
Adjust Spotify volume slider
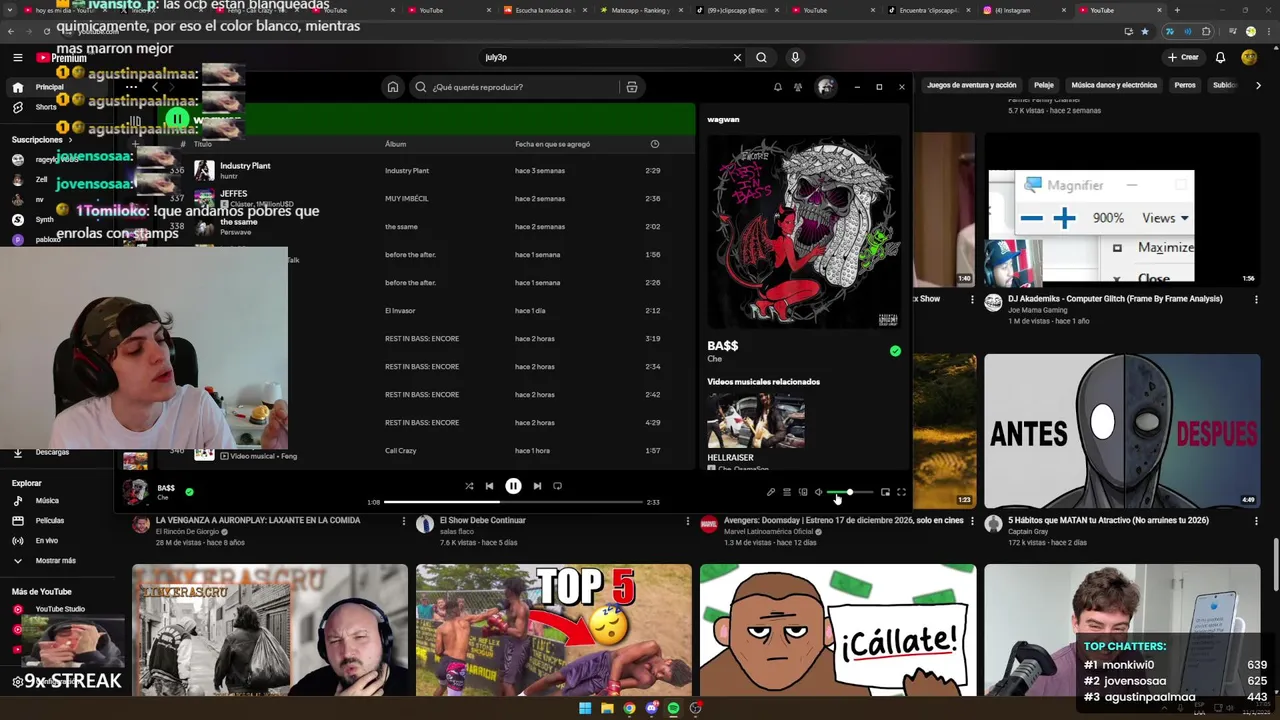pos(851,492)
